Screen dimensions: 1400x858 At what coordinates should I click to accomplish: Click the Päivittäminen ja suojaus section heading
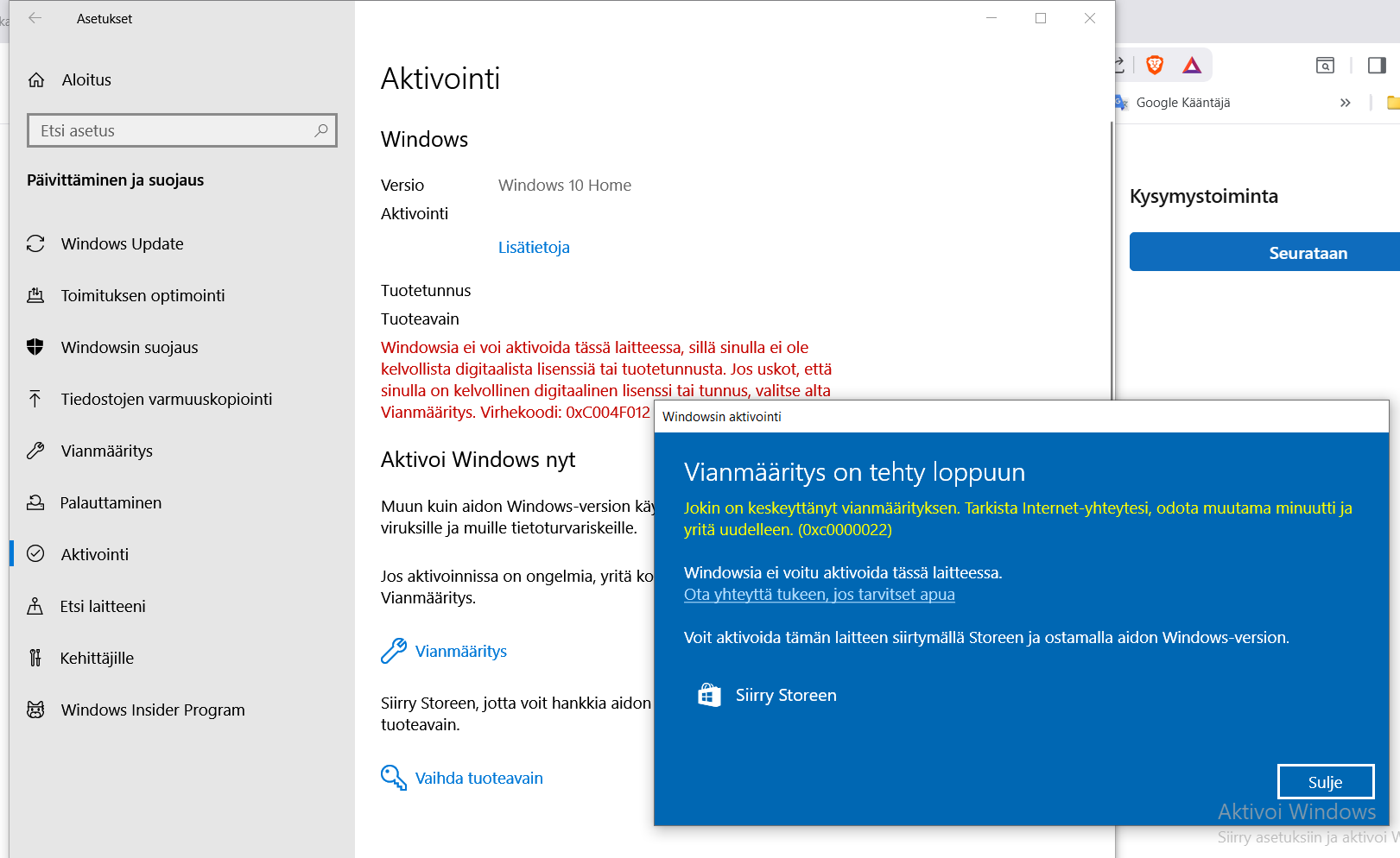point(116,180)
